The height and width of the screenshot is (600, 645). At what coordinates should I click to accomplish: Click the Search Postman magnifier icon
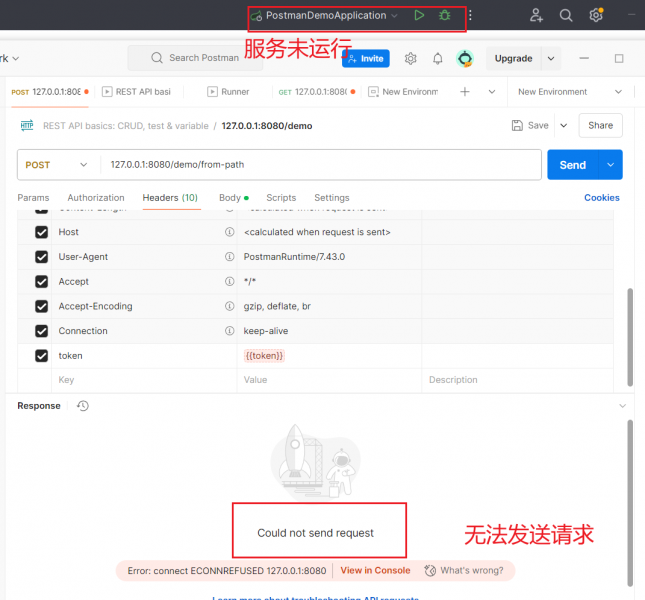tap(157, 58)
